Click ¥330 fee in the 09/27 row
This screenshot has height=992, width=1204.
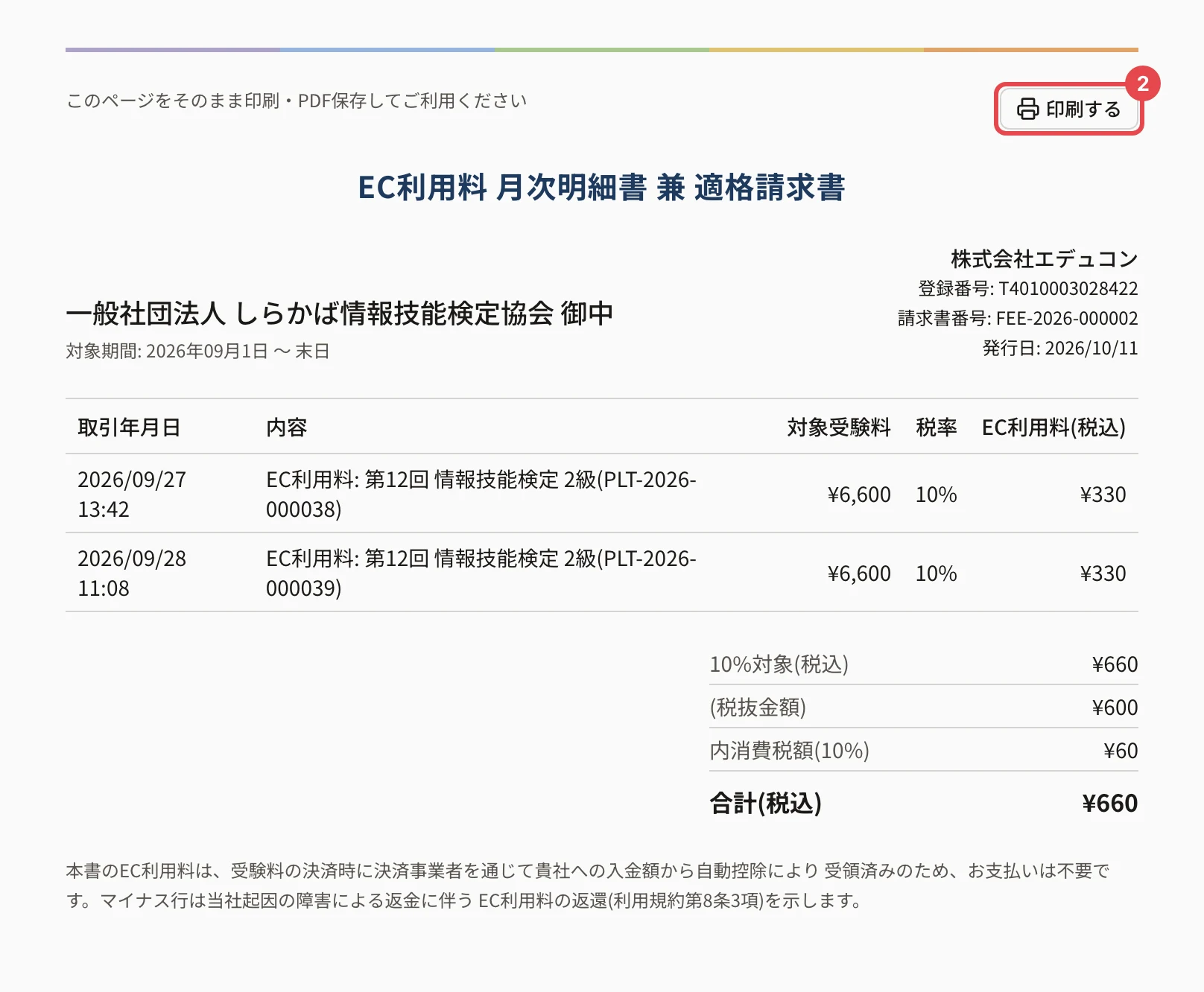tap(1103, 494)
